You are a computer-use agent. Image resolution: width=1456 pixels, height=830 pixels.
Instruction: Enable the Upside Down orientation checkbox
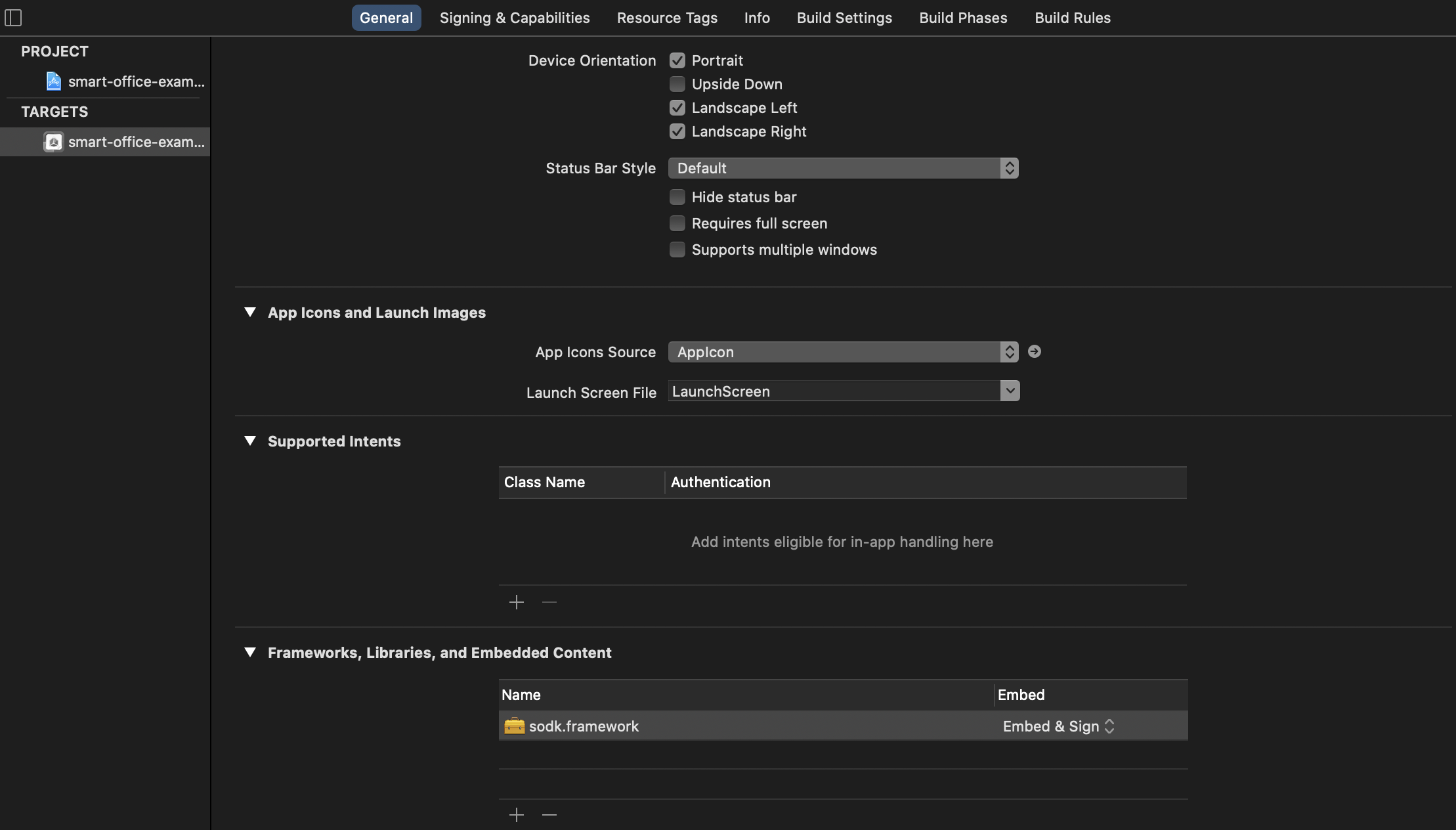(677, 84)
